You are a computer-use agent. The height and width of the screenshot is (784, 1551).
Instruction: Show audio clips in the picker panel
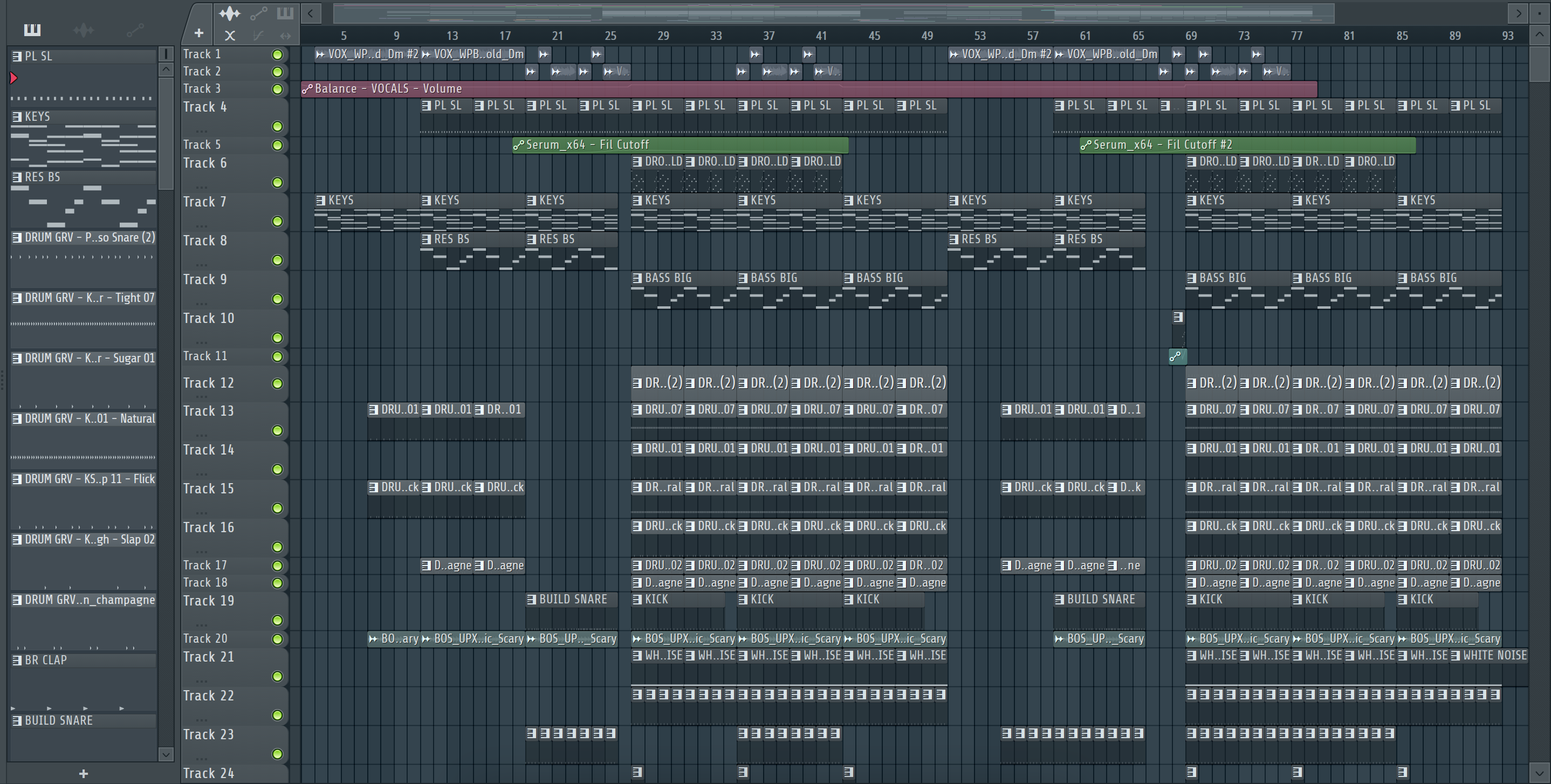coord(83,30)
